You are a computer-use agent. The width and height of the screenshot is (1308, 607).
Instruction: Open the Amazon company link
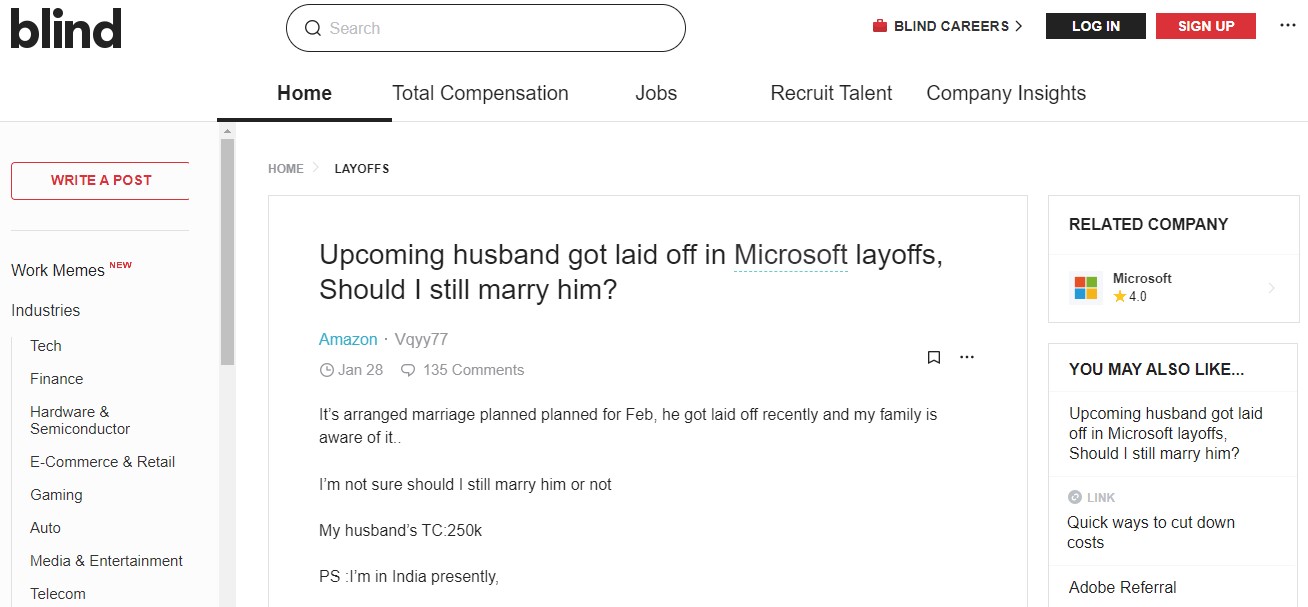pyautogui.click(x=348, y=339)
